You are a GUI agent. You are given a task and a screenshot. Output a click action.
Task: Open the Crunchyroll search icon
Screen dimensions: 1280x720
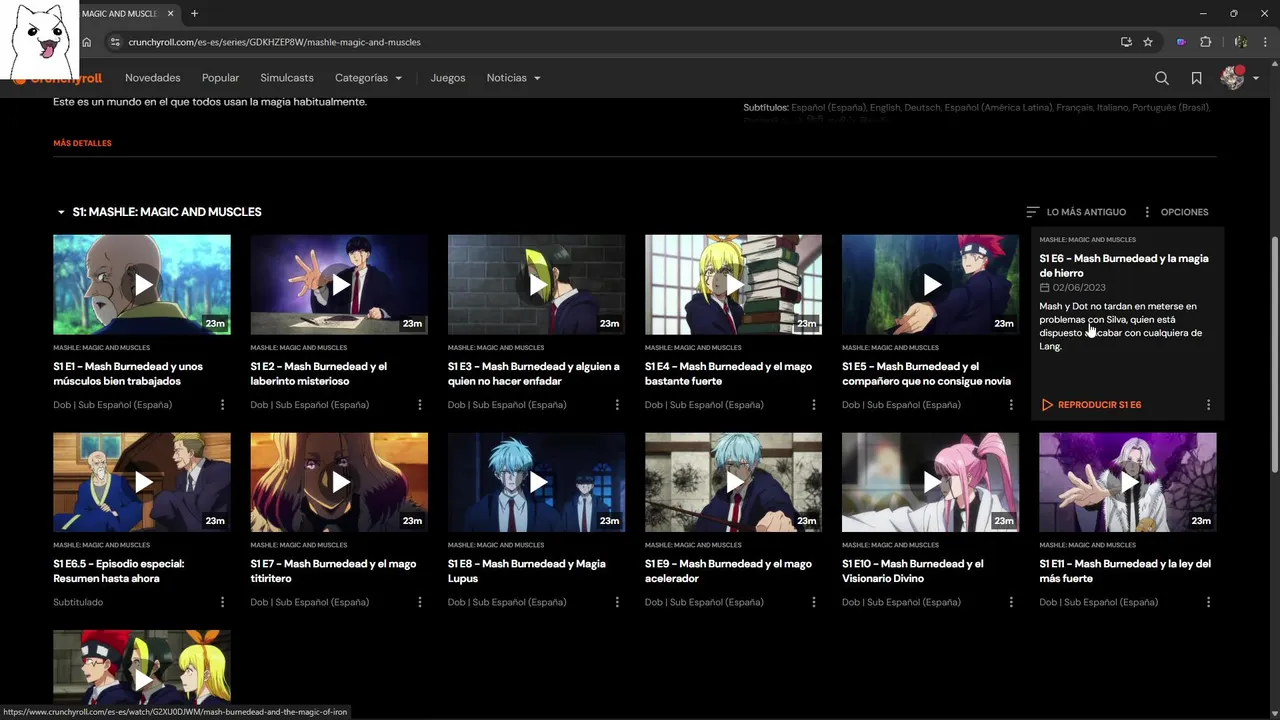coord(1161,78)
